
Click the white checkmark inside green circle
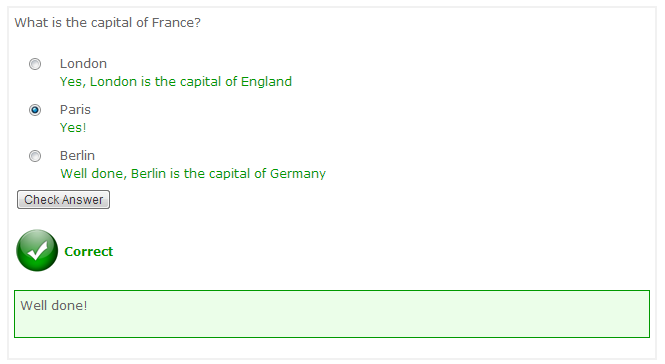(x=38, y=250)
